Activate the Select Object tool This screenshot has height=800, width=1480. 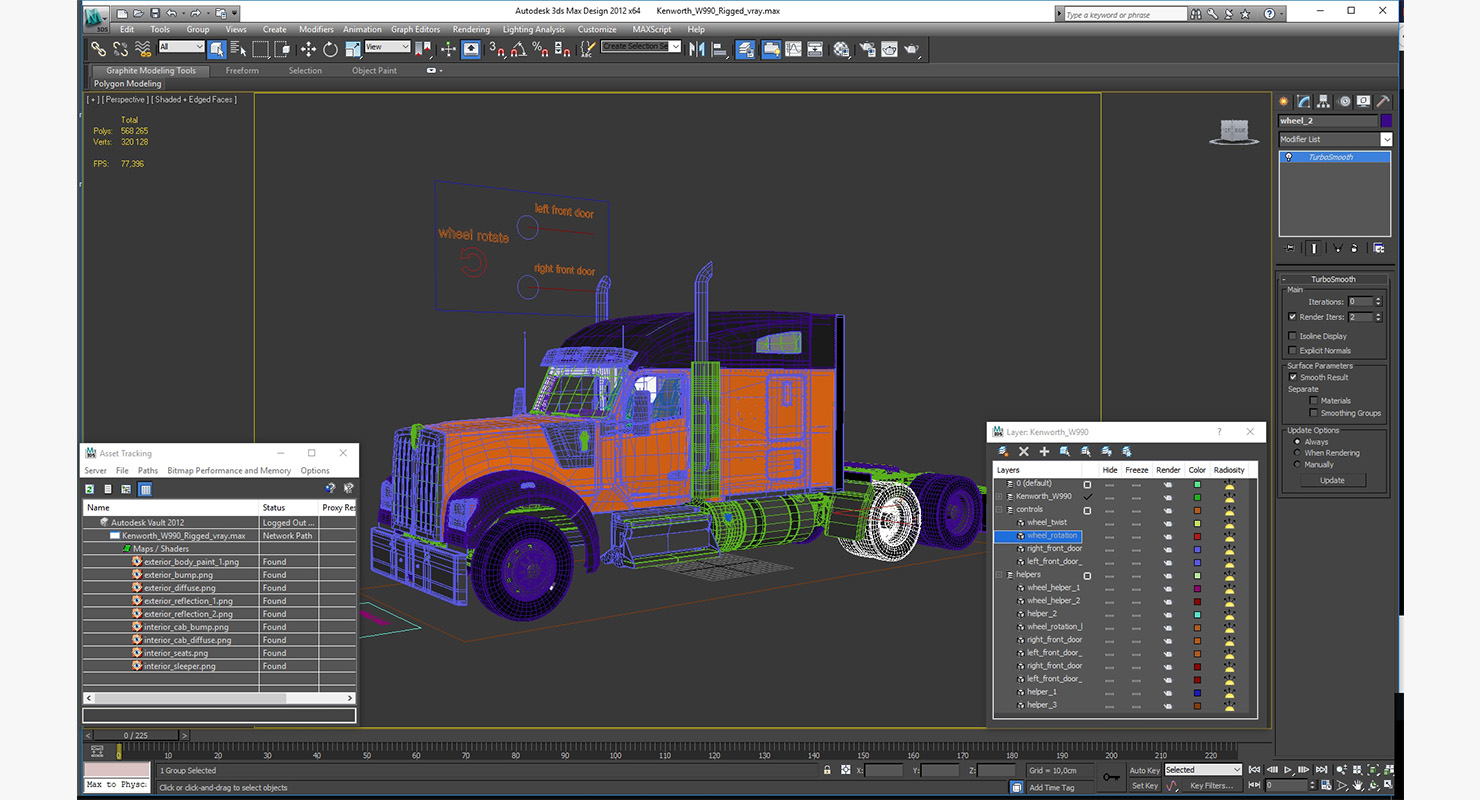tap(216, 48)
